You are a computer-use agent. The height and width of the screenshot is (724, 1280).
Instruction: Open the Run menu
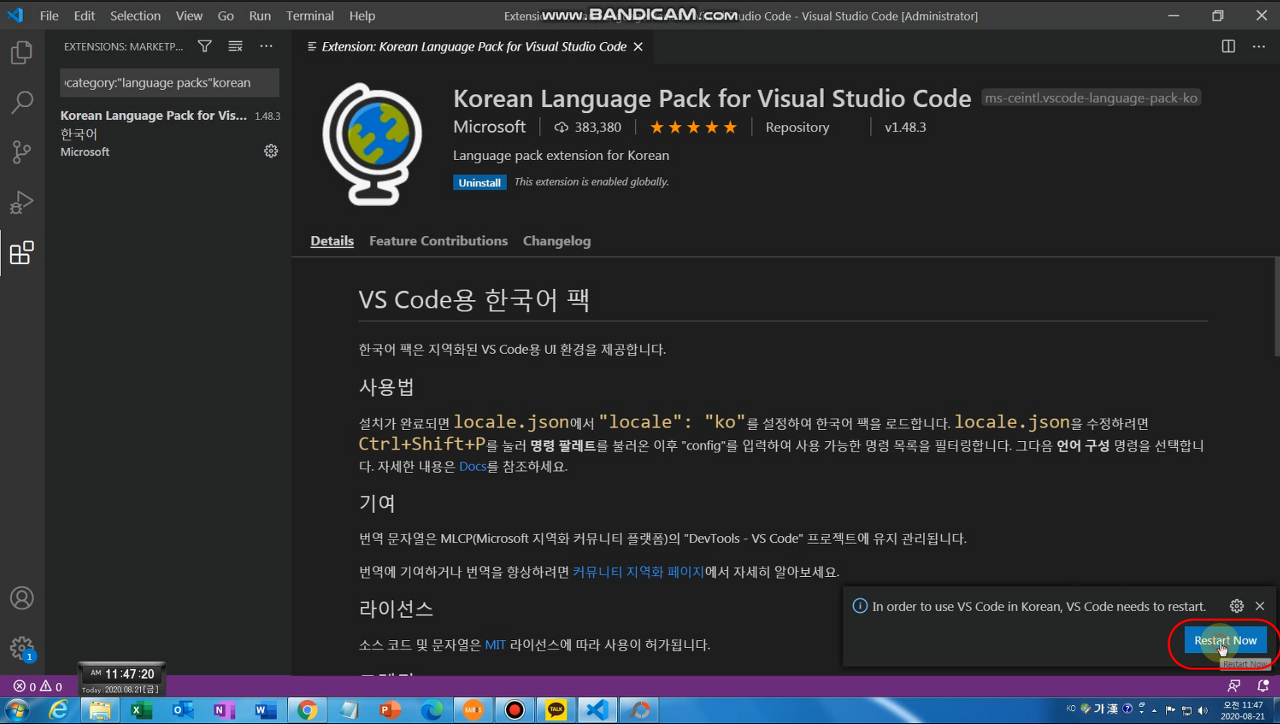pos(260,15)
